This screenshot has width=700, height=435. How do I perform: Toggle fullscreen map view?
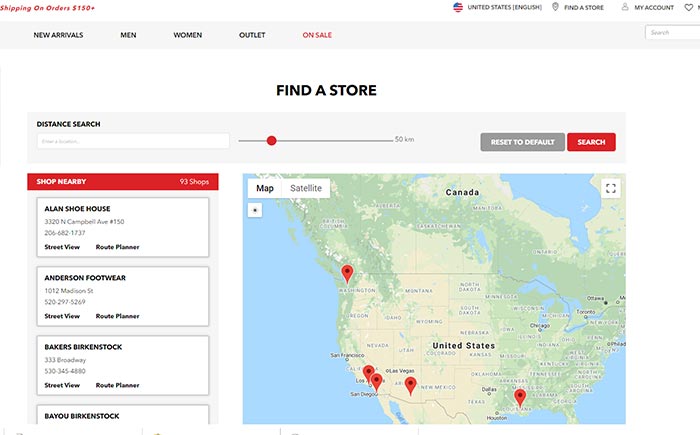[x=611, y=188]
